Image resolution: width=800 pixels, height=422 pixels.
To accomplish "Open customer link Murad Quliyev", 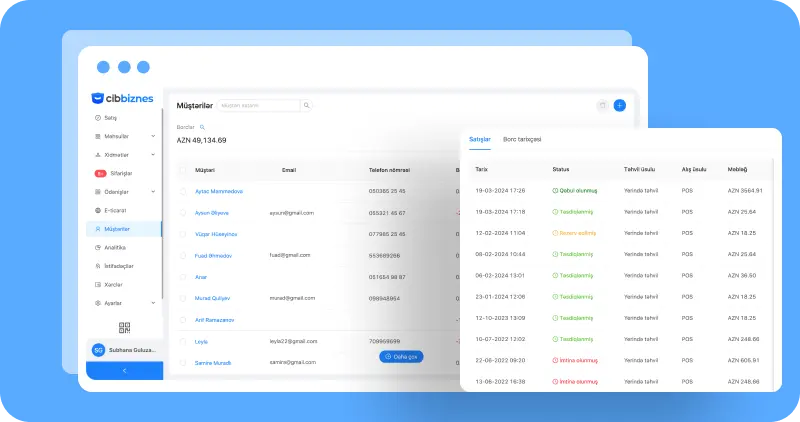I will tap(214, 298).
